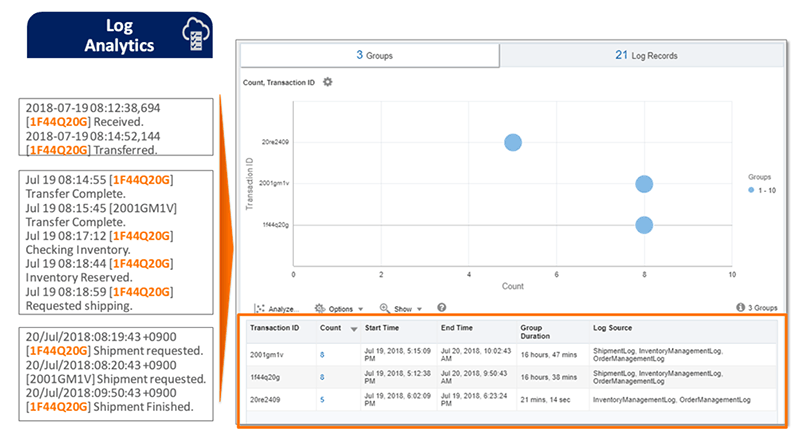Click the Log Analytics title banner
The image size is (800, 444).
point(120,35)
